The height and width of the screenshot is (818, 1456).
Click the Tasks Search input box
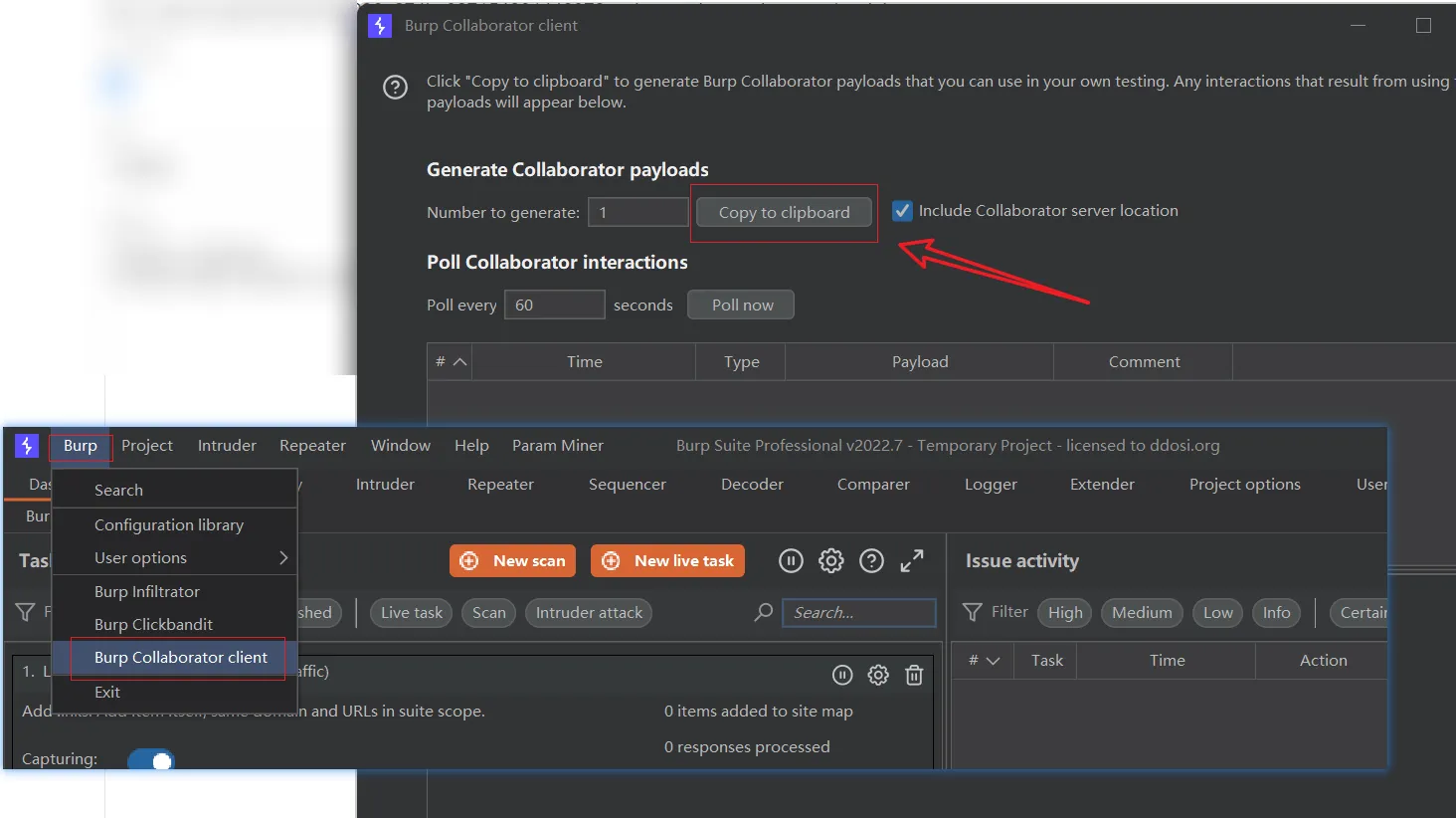(859, 613)
